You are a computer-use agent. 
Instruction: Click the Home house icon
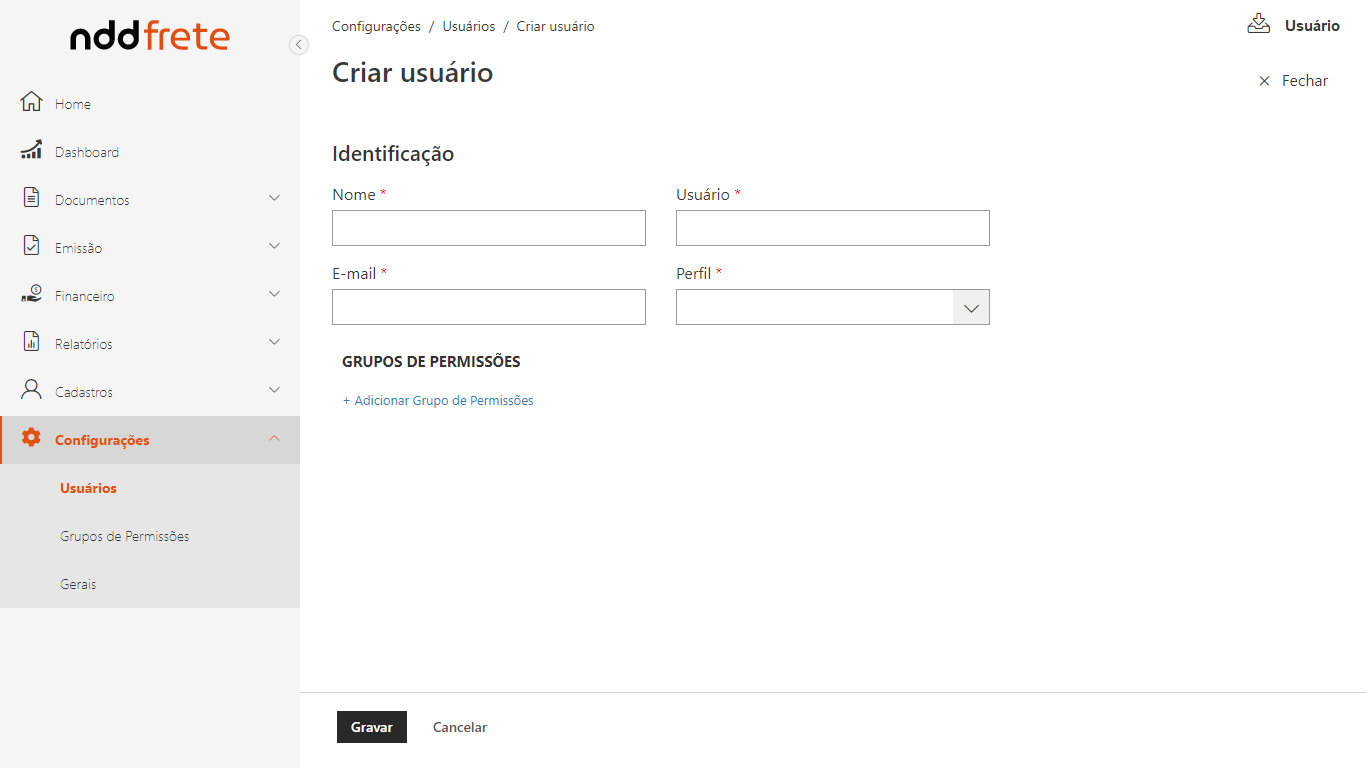click(31, 102)
